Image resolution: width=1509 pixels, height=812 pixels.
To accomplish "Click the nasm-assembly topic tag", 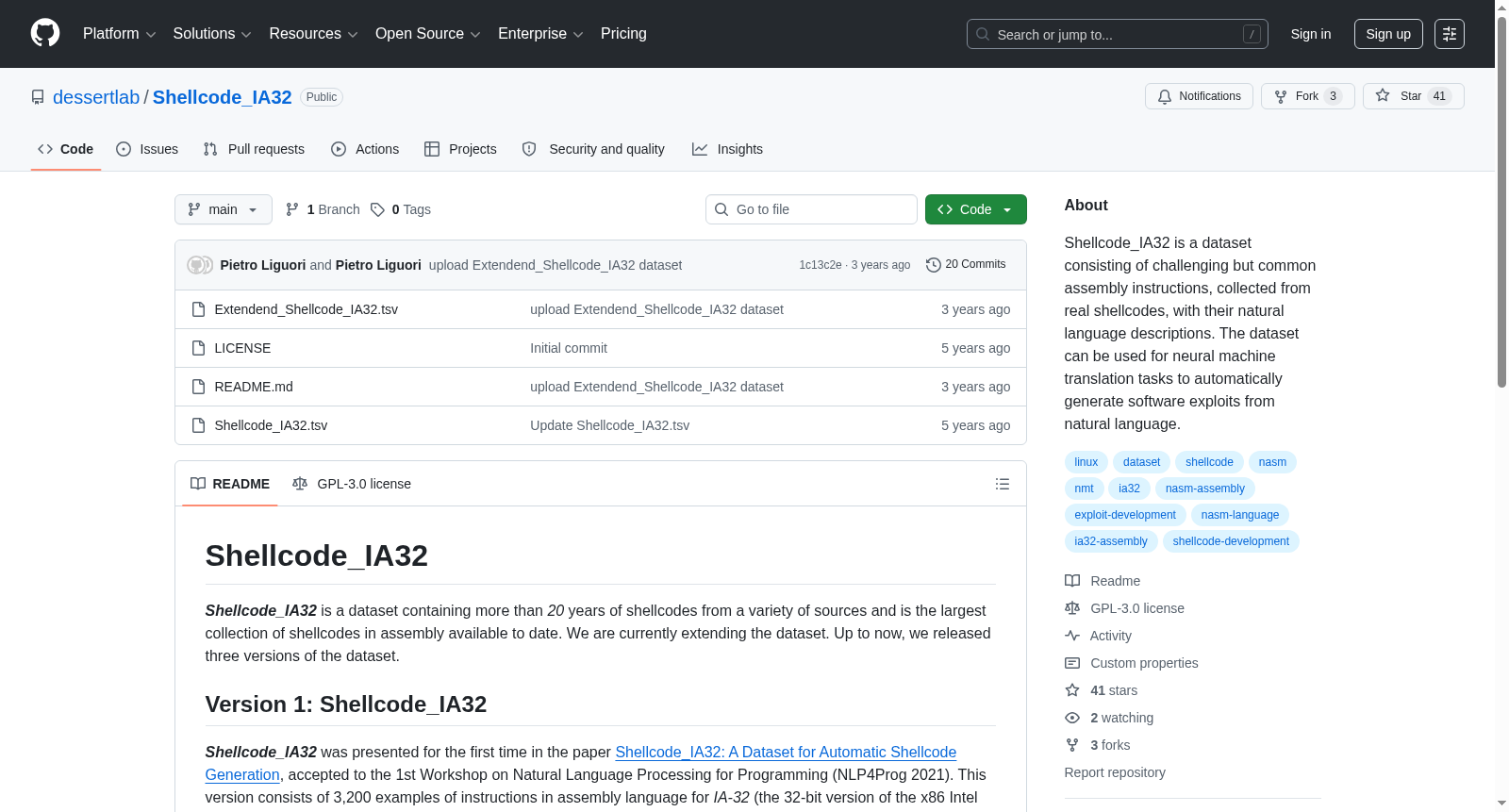I will pyautogui.click(x=1205, y=489).
